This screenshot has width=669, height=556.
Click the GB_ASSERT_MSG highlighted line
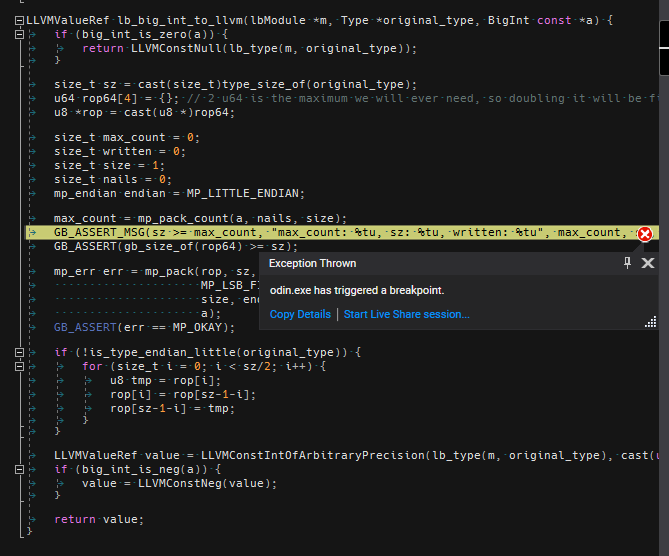(341, 233)
